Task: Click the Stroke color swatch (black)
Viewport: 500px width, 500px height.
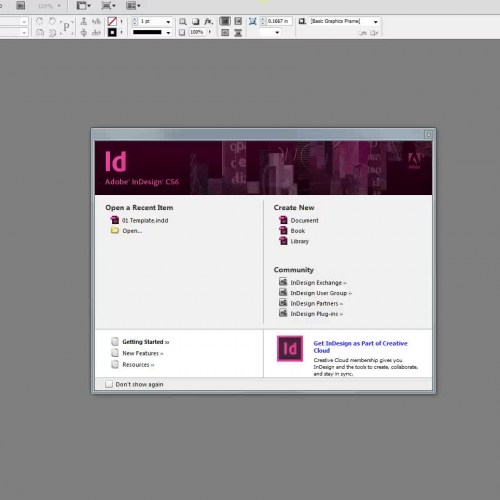Action: (x=112, y=32)
